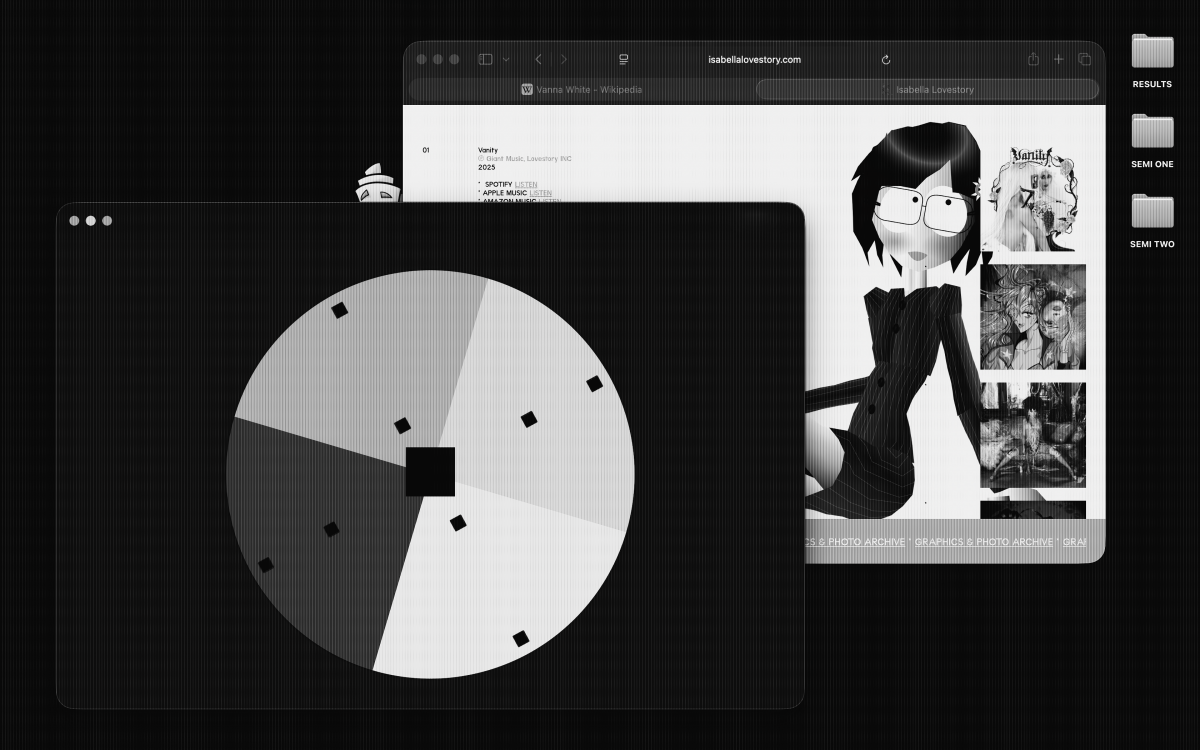Show the tab overview icon

[x=1084, y=60]
